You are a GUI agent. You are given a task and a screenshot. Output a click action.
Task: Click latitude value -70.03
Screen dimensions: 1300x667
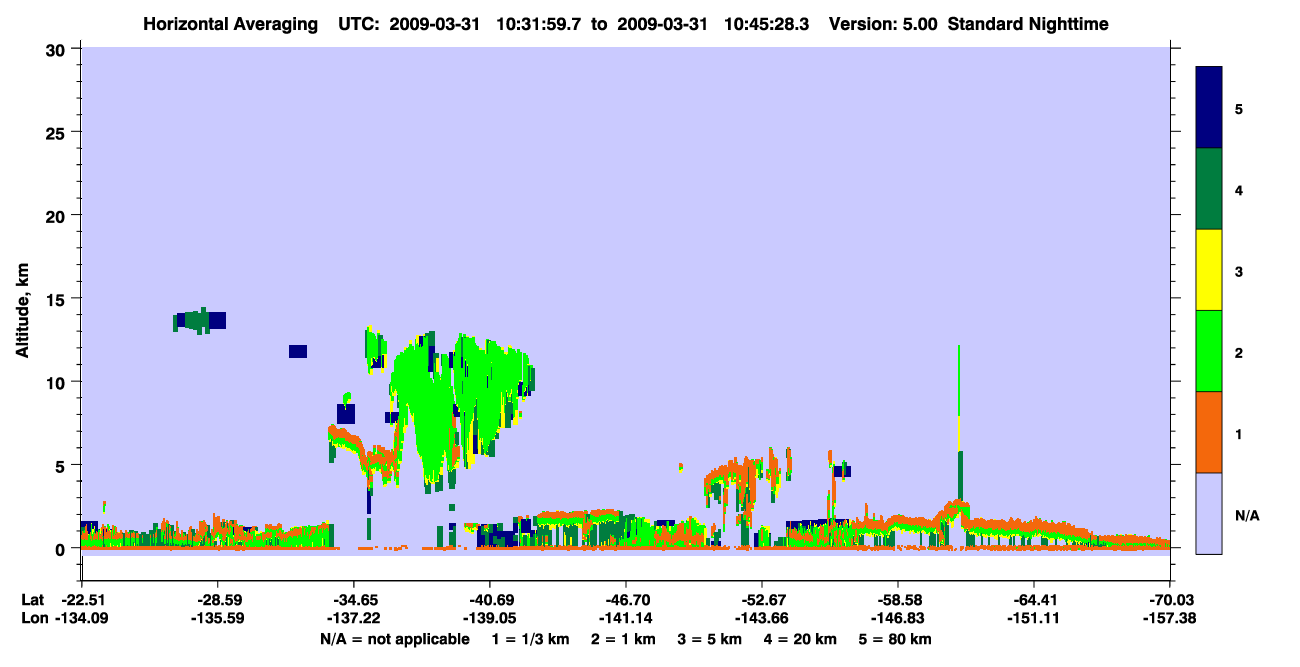(x=1169, y=600)
